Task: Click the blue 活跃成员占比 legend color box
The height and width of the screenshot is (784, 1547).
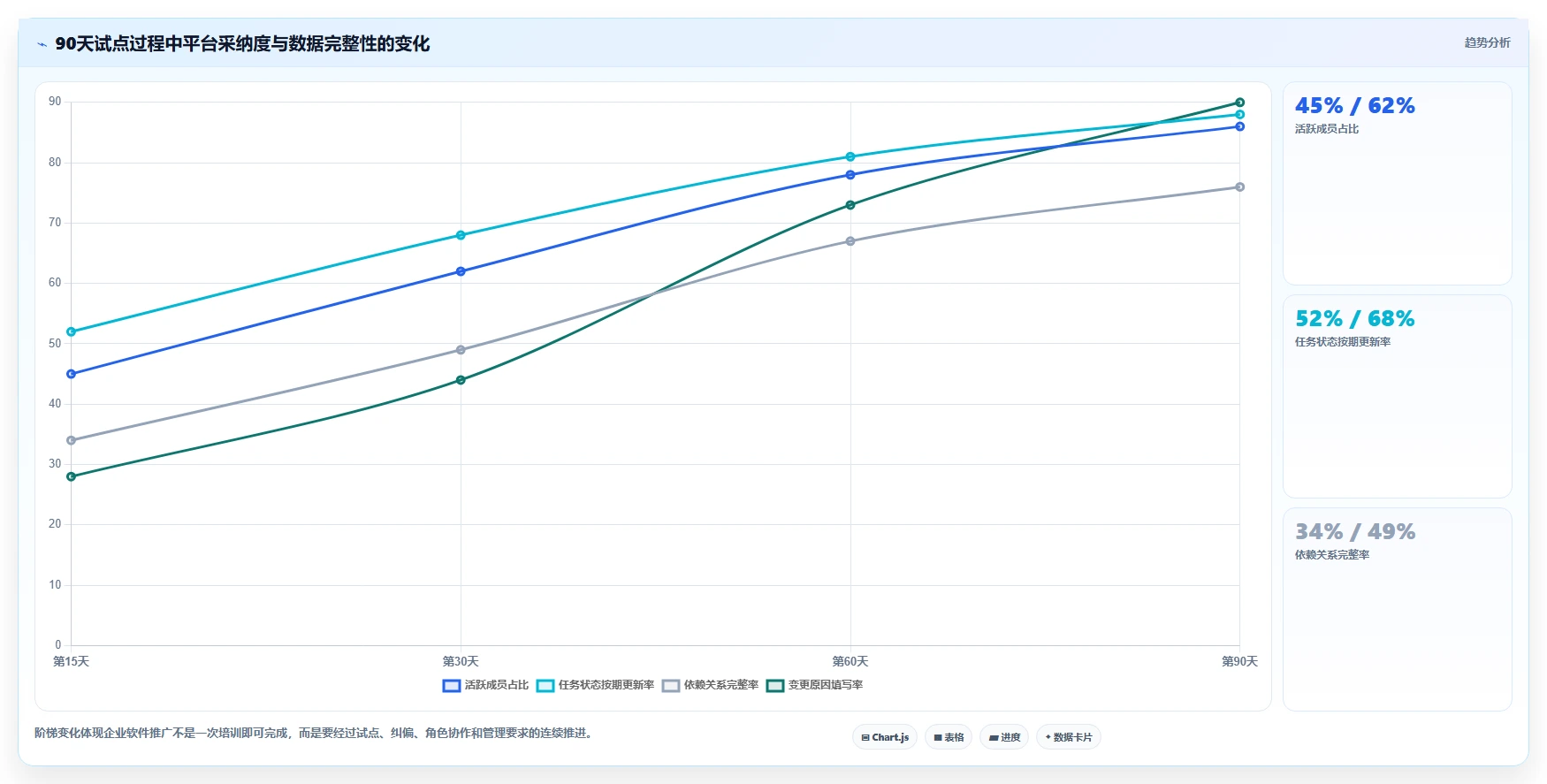Action: pos(451,686)
